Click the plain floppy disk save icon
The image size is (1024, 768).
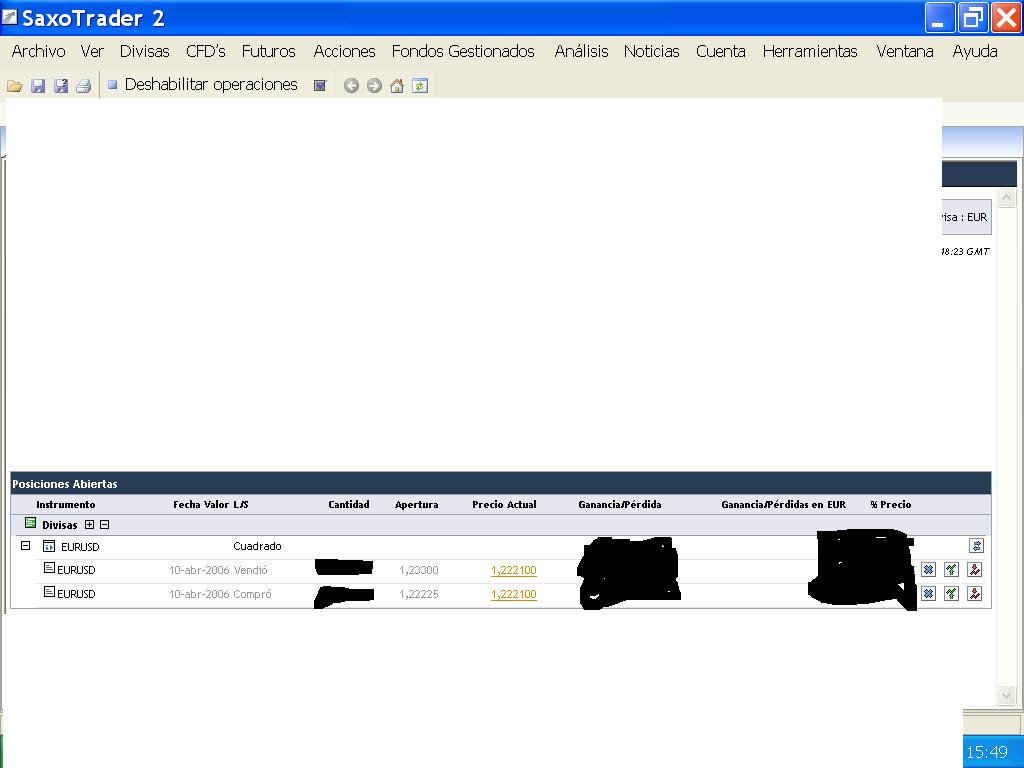pyautogui.click(x=38, y=86)
